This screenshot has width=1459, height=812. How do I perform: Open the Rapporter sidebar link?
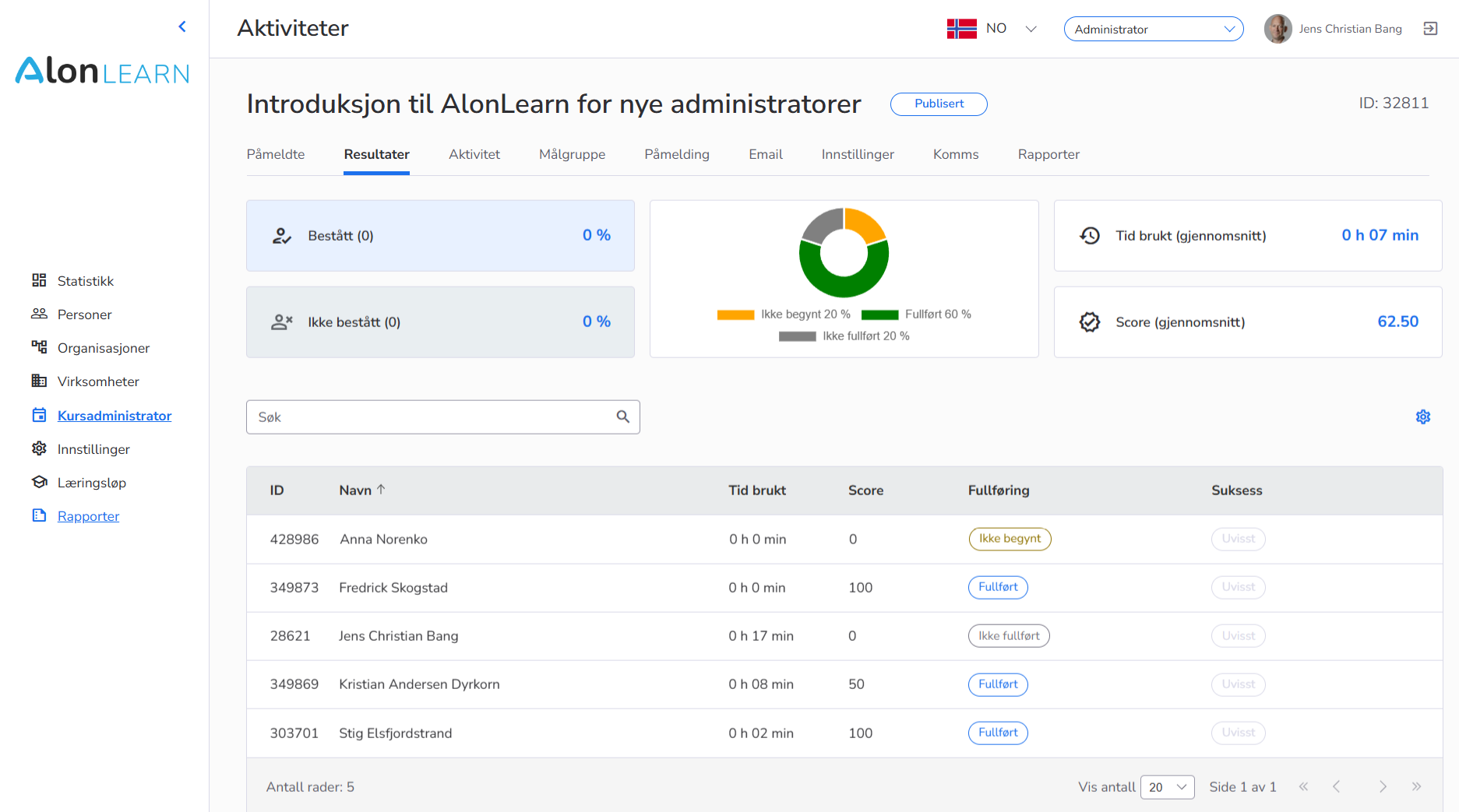pyautogui.click(x=88, y=515)
